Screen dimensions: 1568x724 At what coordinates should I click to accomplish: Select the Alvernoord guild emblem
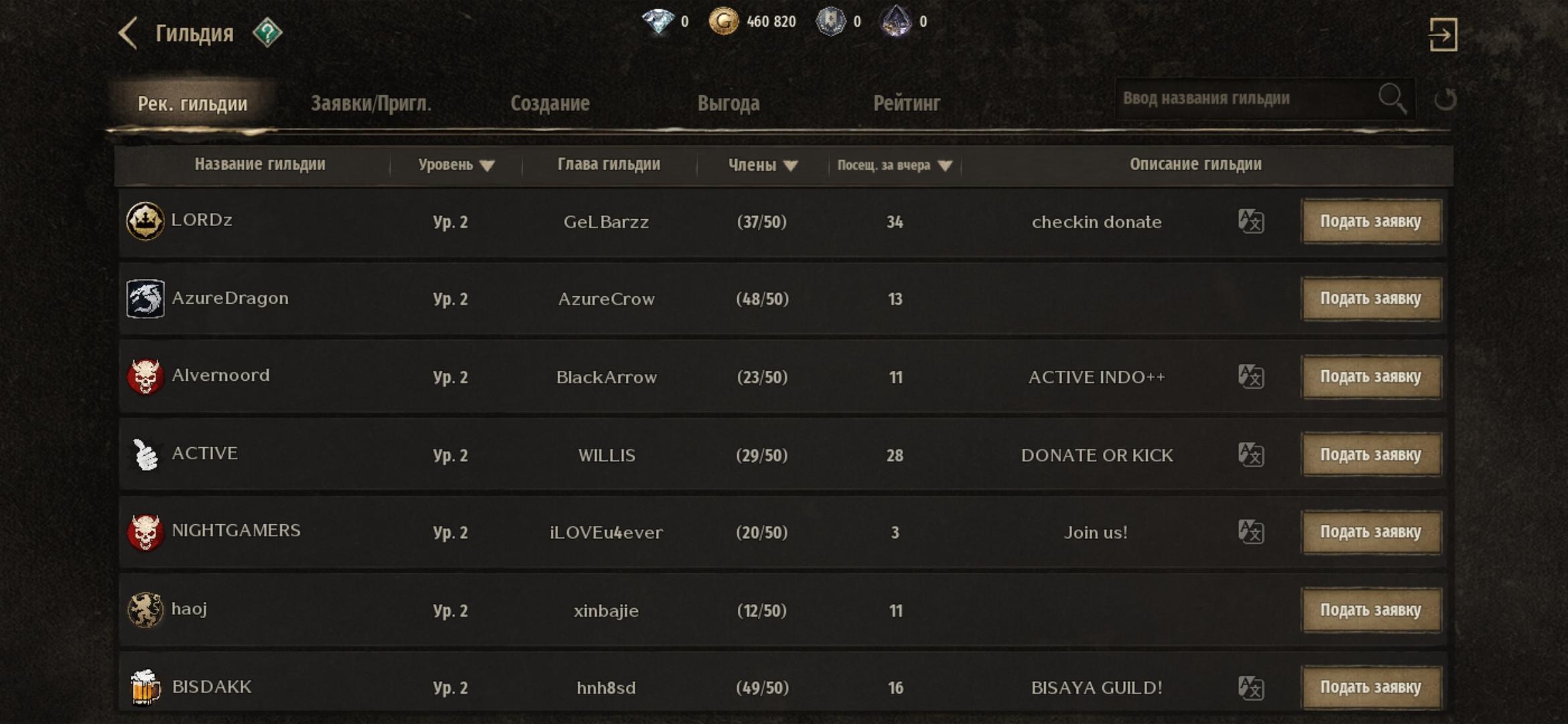145,377
